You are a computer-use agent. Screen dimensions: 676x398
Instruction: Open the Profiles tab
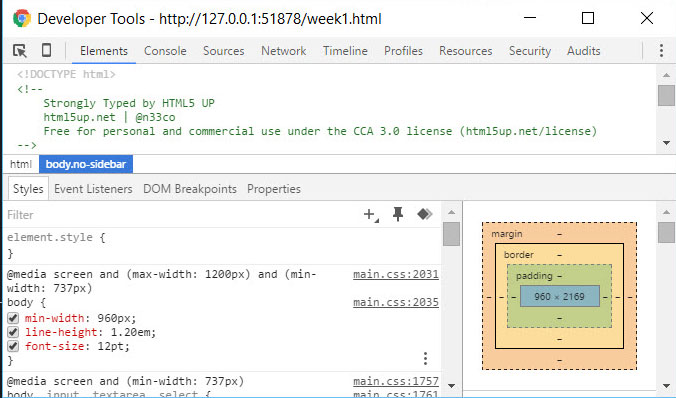coord(404,51)
